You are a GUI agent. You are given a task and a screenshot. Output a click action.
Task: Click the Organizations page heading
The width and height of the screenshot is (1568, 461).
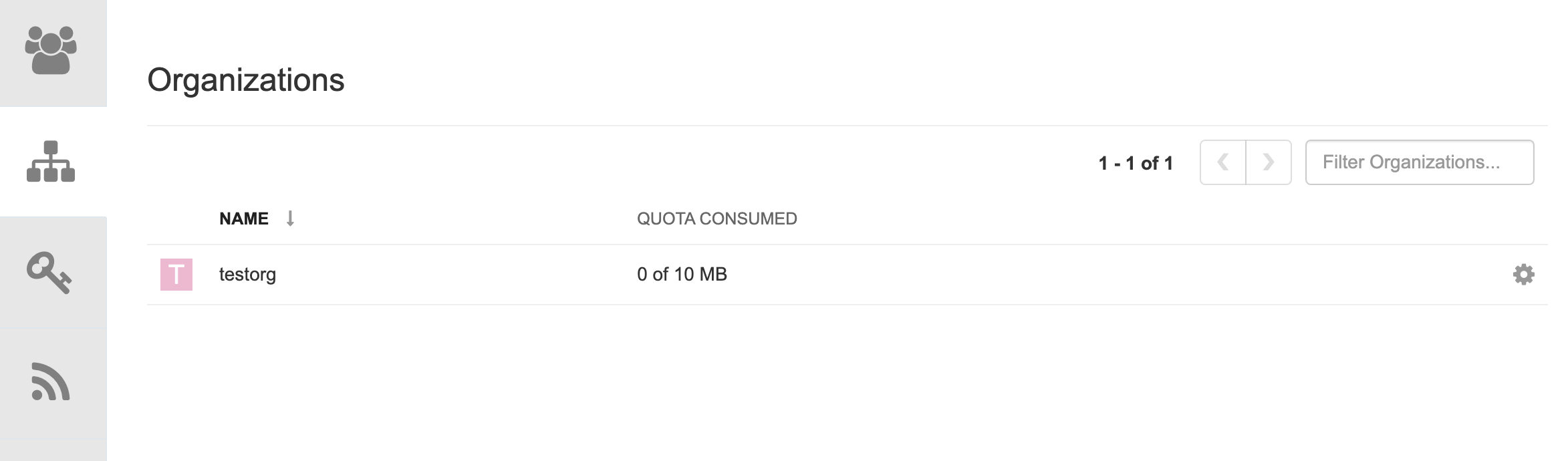click(x=246, y=80)
